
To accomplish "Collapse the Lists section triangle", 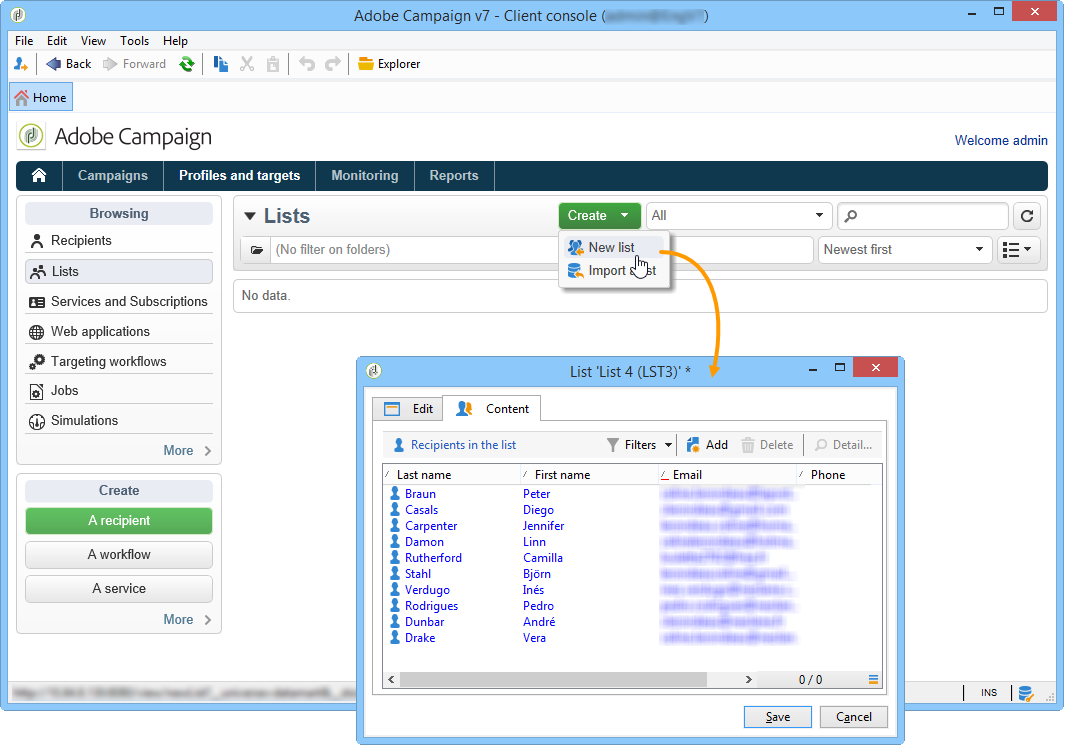I will pos(250,216).
